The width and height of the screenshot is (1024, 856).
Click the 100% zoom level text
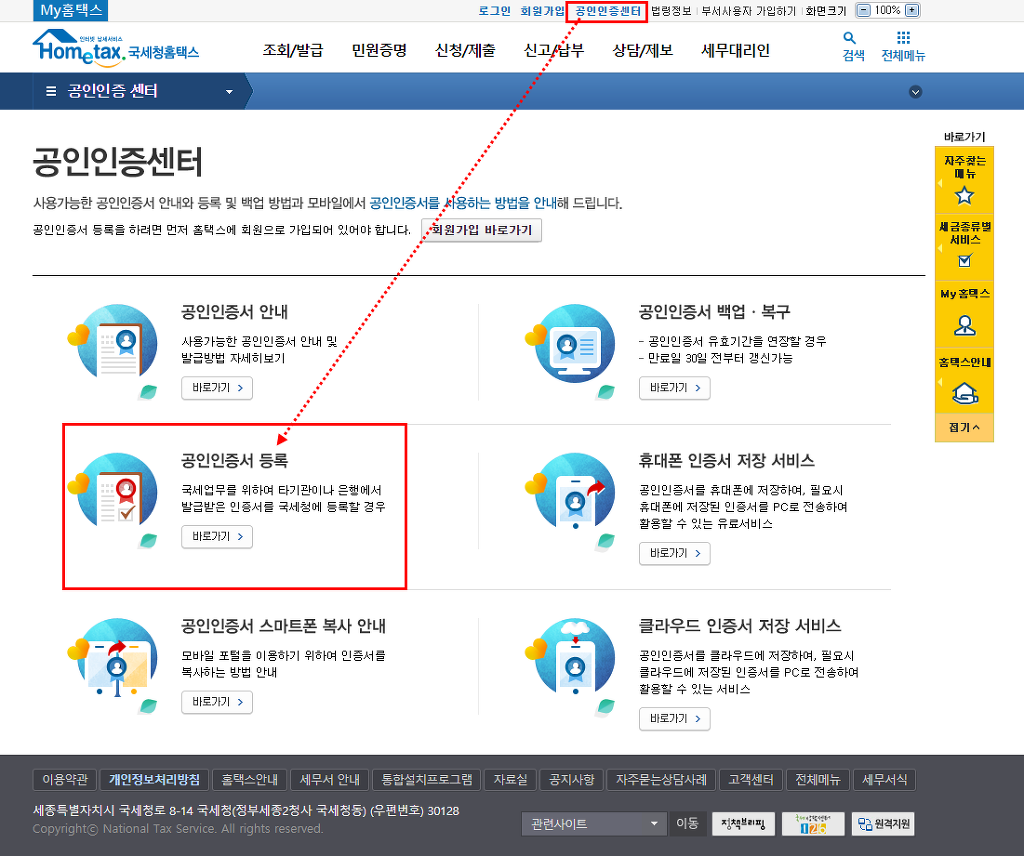[888, 10]
